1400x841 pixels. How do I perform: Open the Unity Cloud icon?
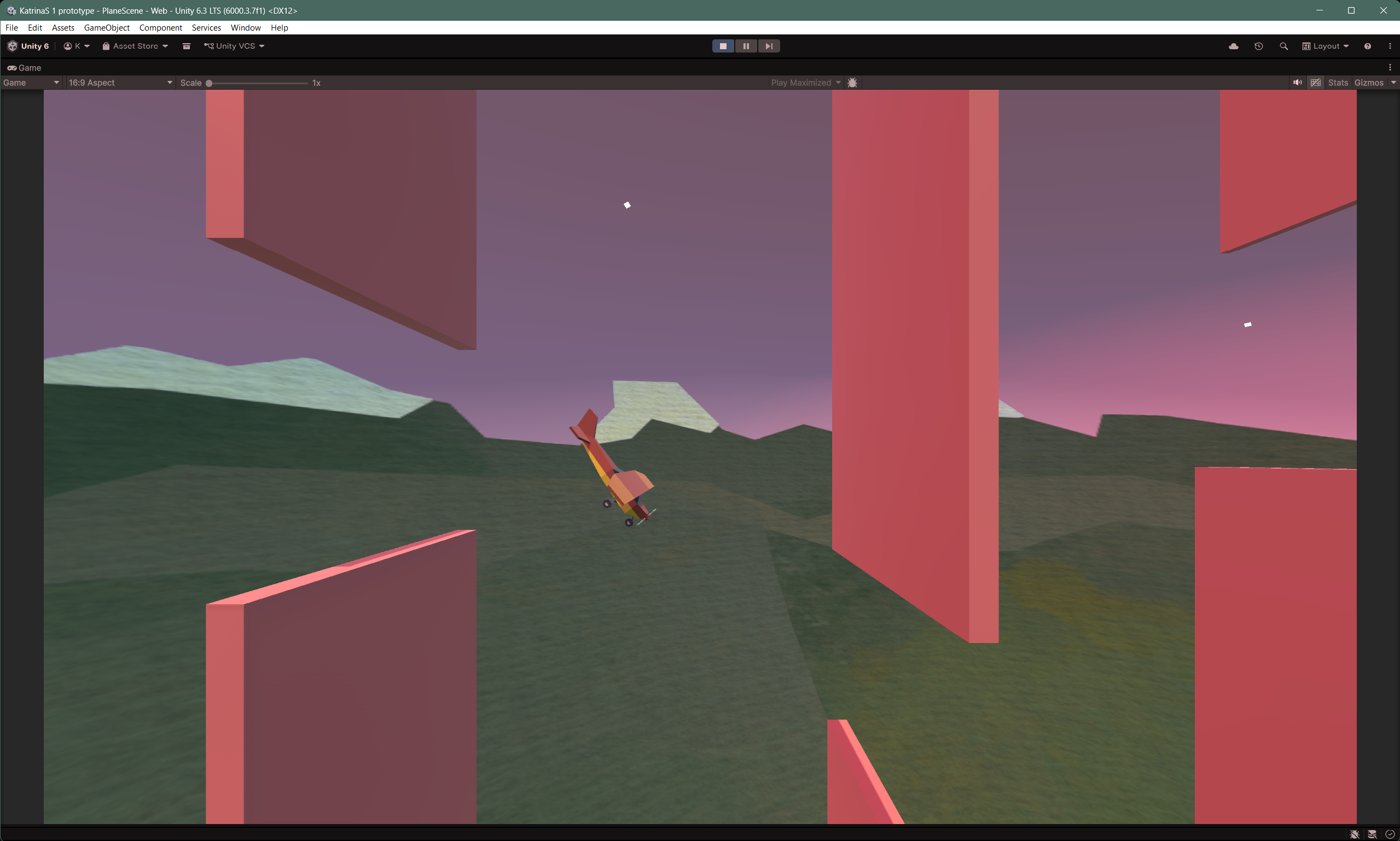1233,46
